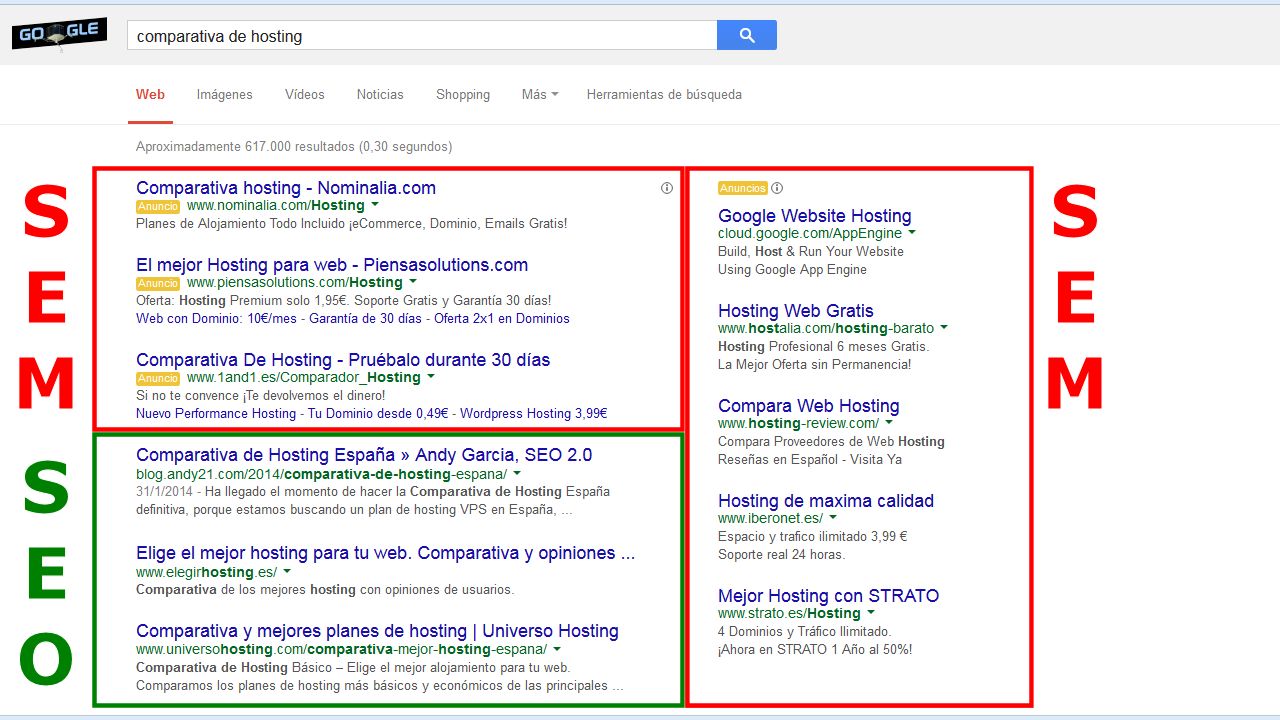Click 'Soporte real 24 horas.' description text
This screenshot has height=720, width=1280.
pyautogui.click(x=782, y=554)
